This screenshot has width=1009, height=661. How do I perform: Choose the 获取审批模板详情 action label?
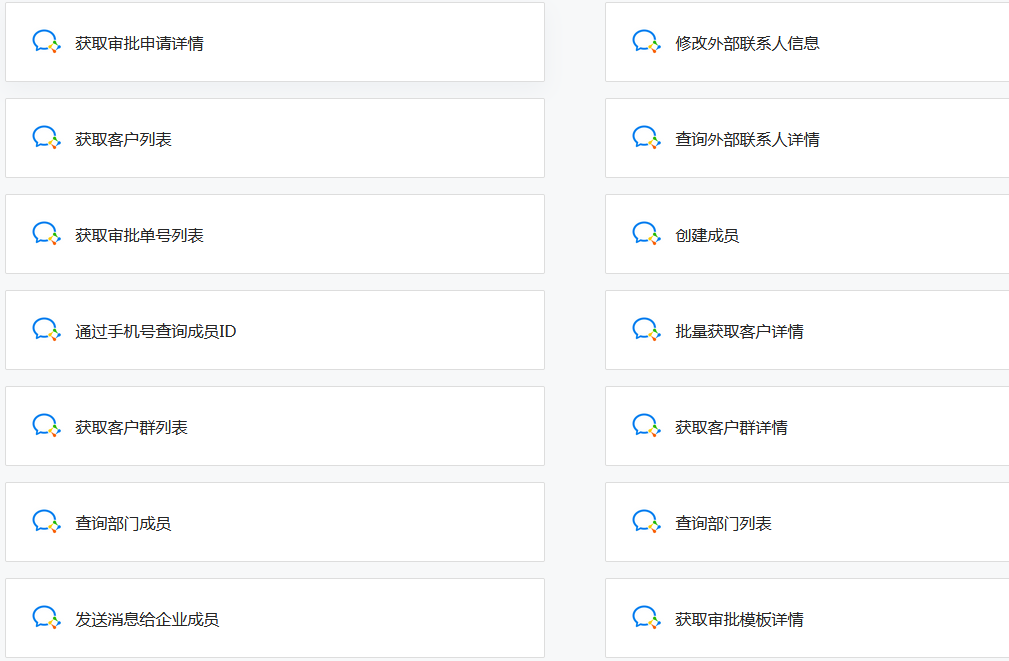(x=739, y=619)
